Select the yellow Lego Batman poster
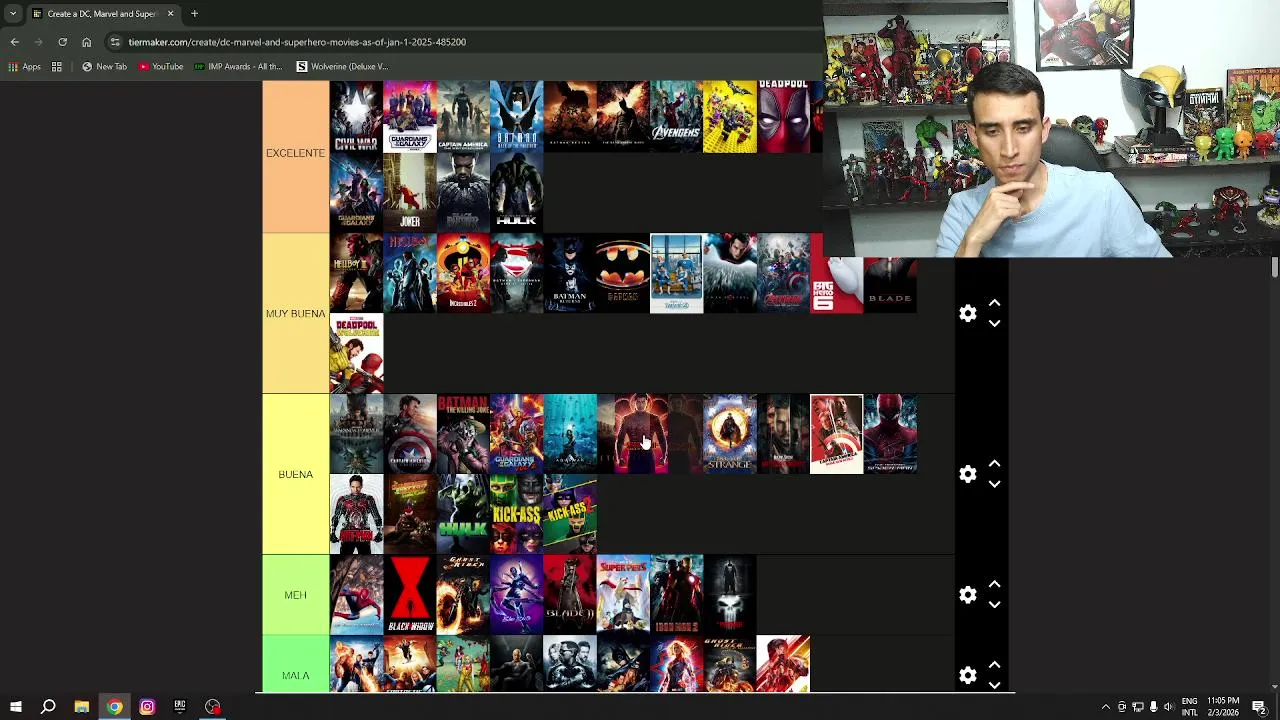1280x720 pixels. 730,117
